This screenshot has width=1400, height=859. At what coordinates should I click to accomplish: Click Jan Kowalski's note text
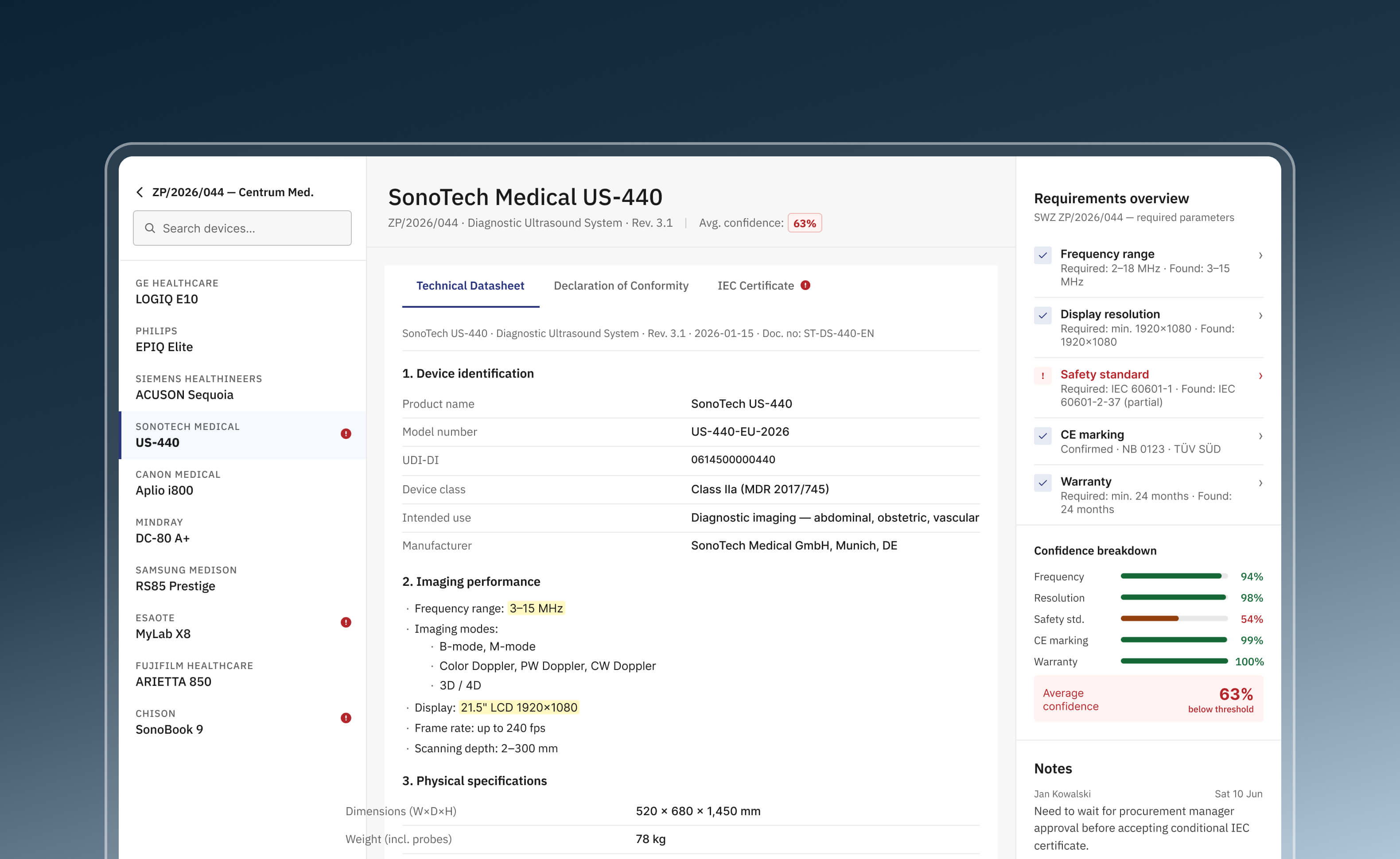pos(1141,828)
